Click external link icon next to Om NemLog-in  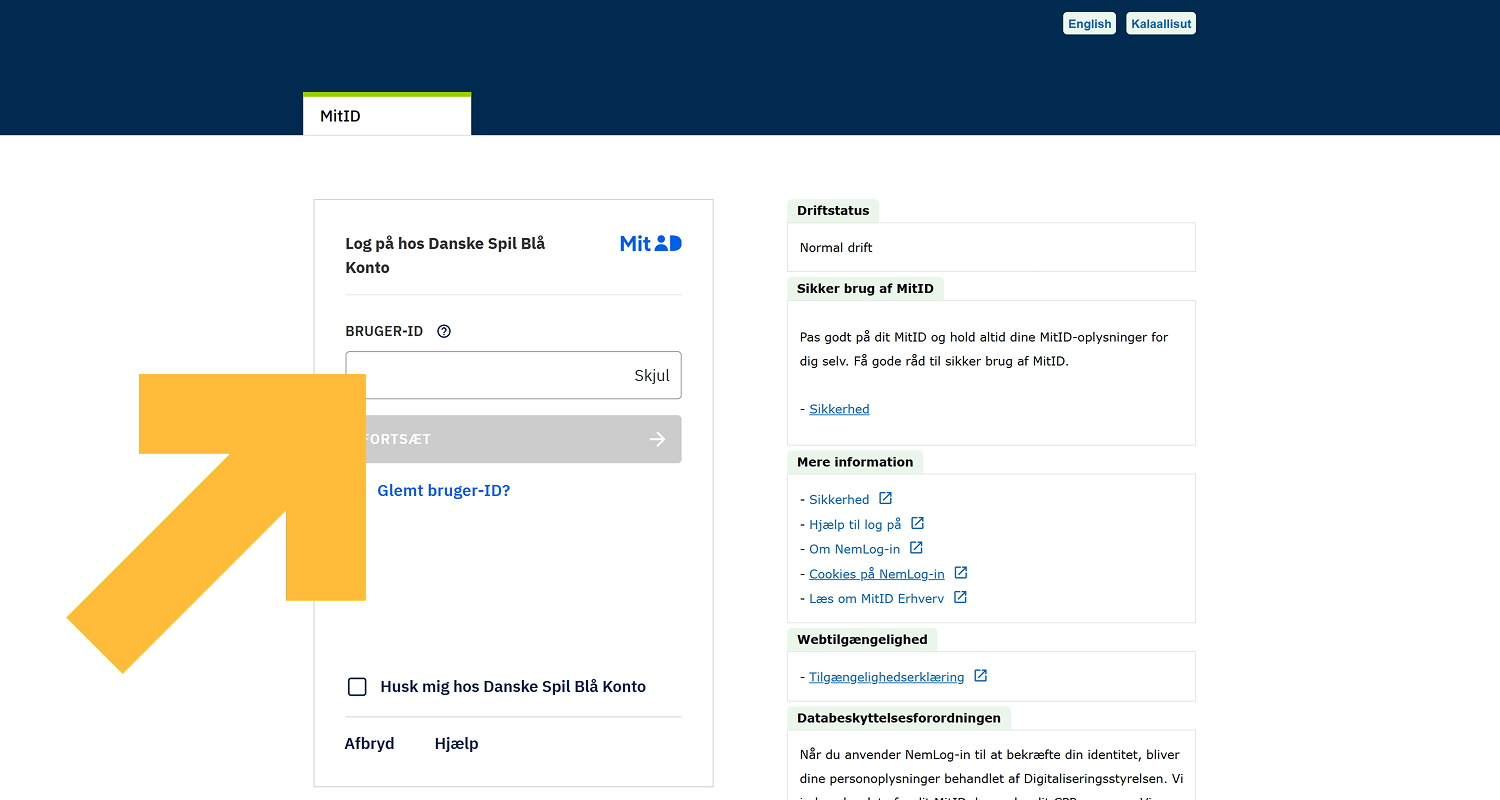[x=916, y=548]
